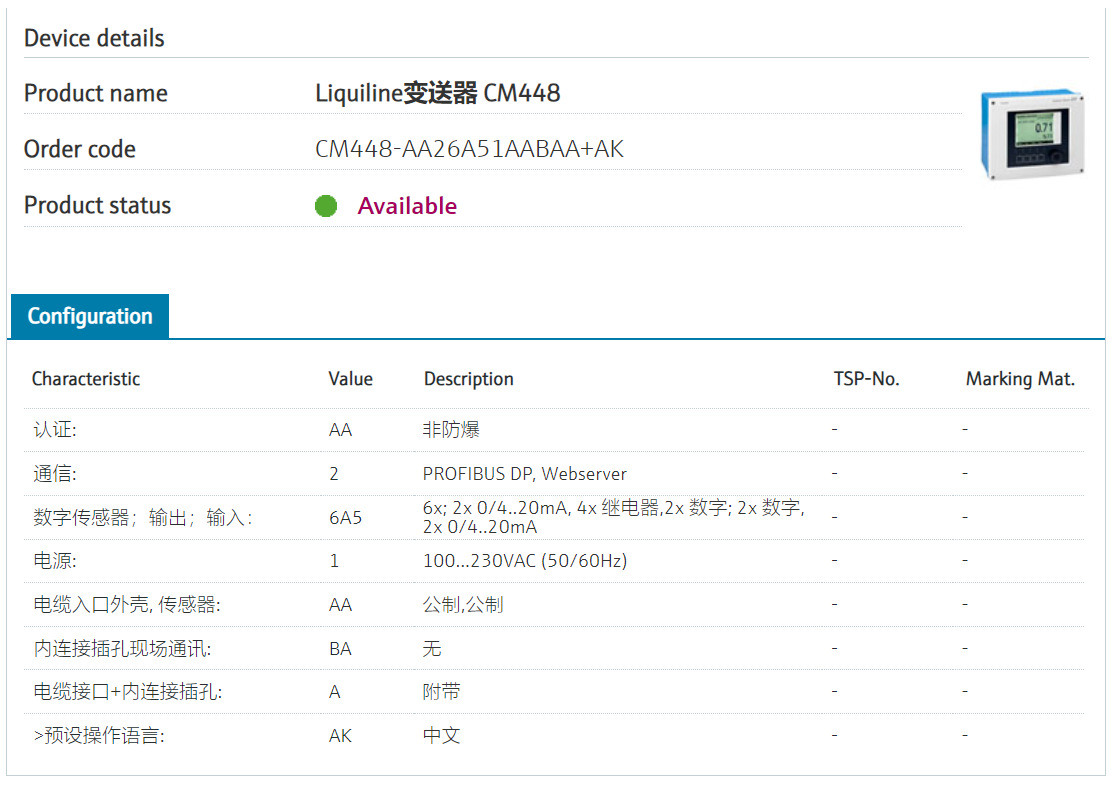
Task: Click the 6A5 value cell
Action: 345,518
